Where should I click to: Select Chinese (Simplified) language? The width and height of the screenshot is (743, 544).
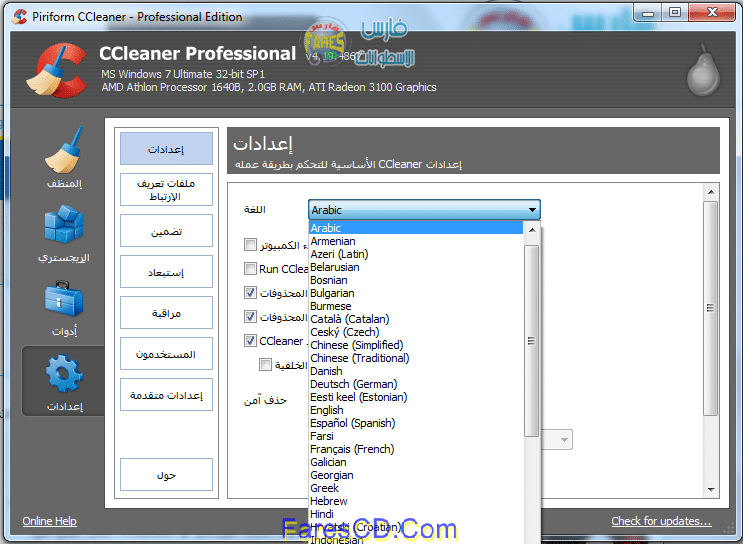(416, 345)
